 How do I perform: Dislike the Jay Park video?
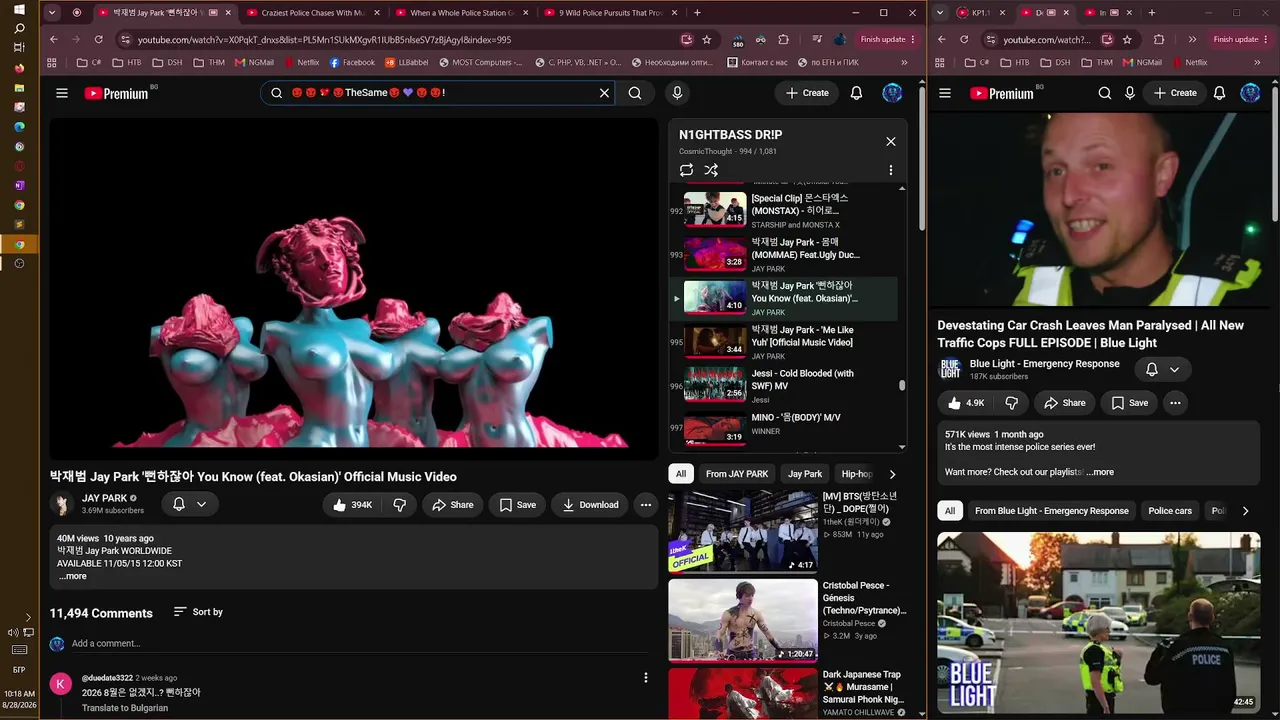399,505
